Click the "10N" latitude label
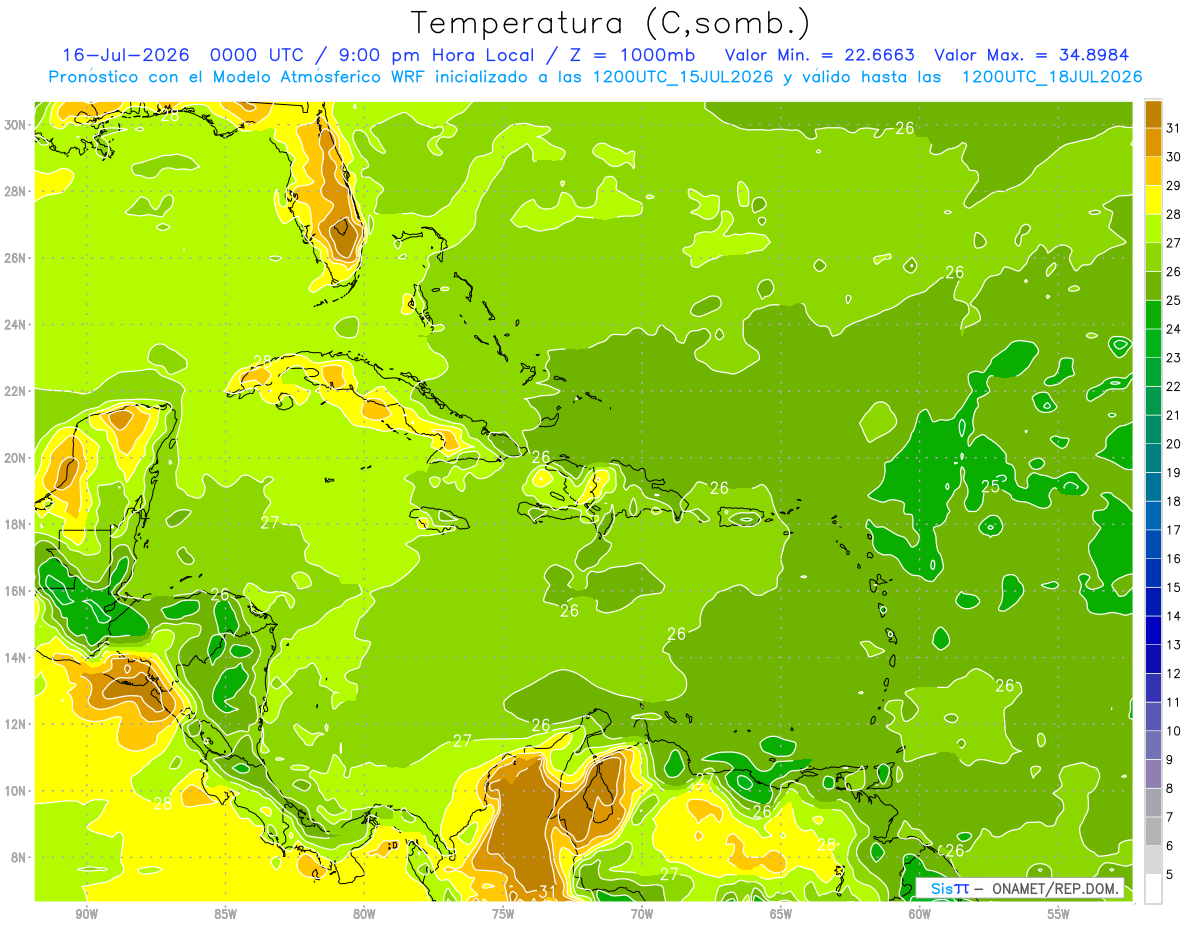This screenshot has width=1200, height=927. click(x=17, y=791)
